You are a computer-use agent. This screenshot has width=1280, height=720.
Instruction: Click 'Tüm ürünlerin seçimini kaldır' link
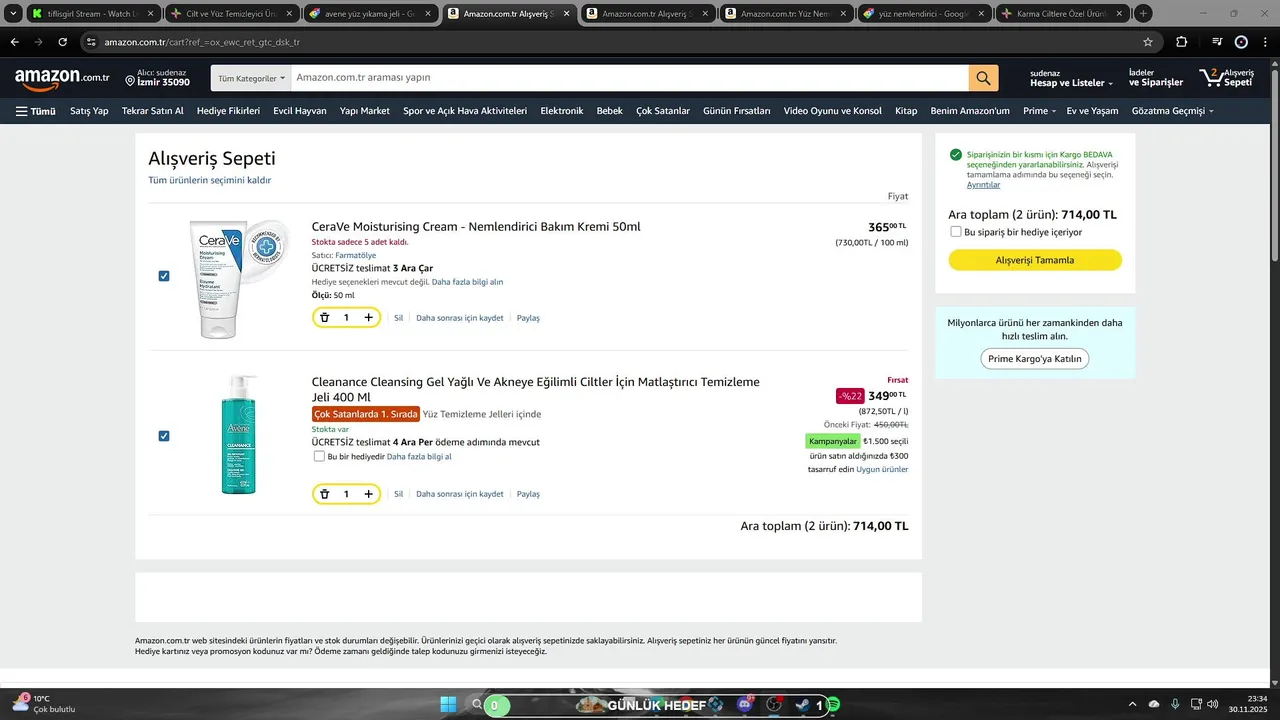click(x=210, y=180)
